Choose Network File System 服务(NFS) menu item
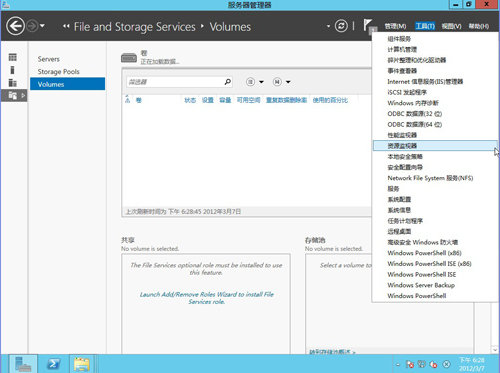500x373 pixels. tap(434, 178)
